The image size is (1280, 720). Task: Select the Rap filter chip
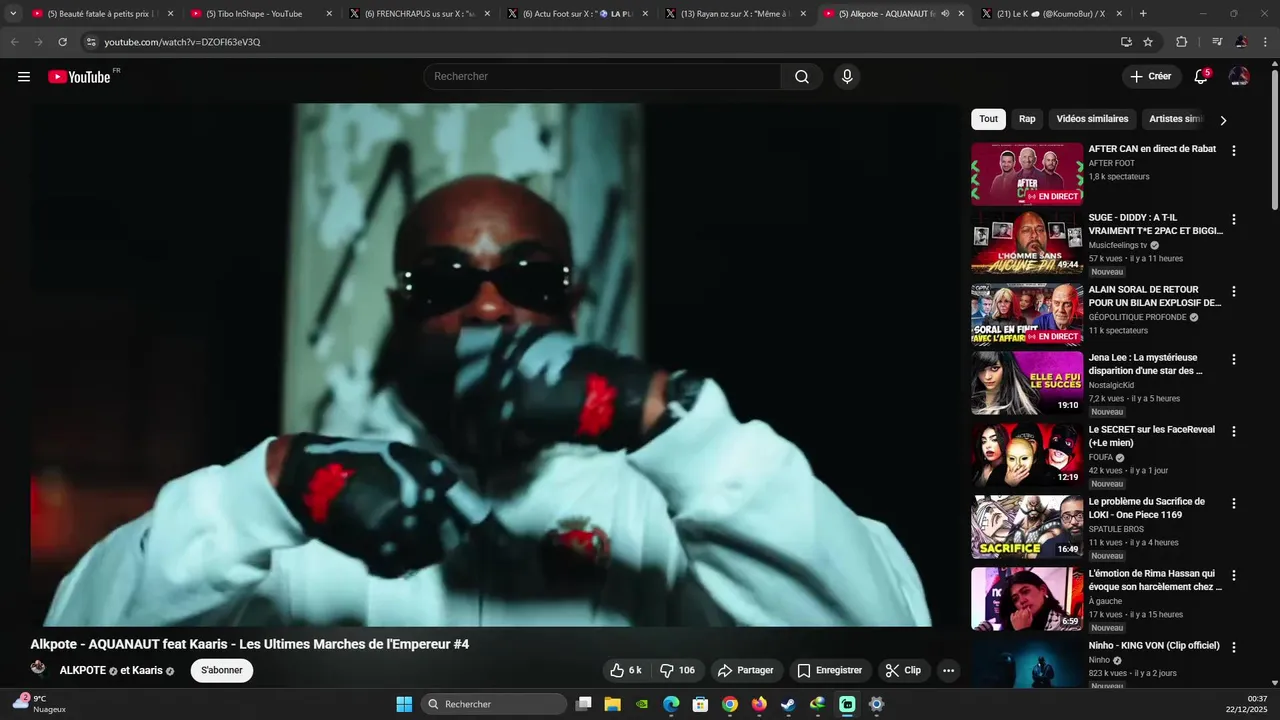coord(1027,119)
